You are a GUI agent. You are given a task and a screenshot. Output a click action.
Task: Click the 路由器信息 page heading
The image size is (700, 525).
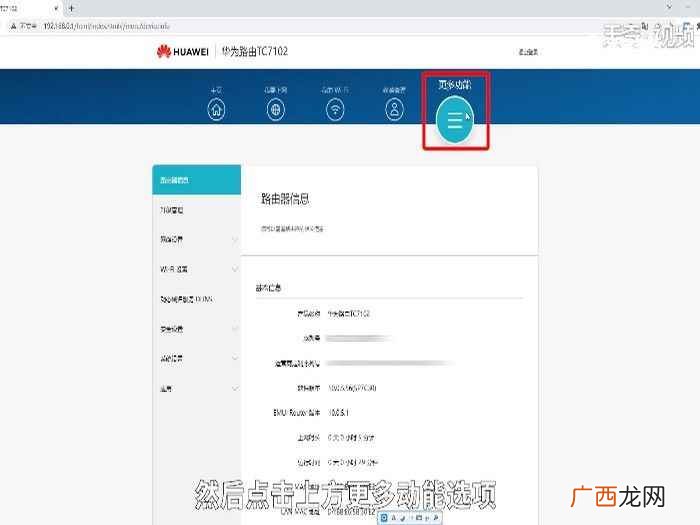point(285,199)
